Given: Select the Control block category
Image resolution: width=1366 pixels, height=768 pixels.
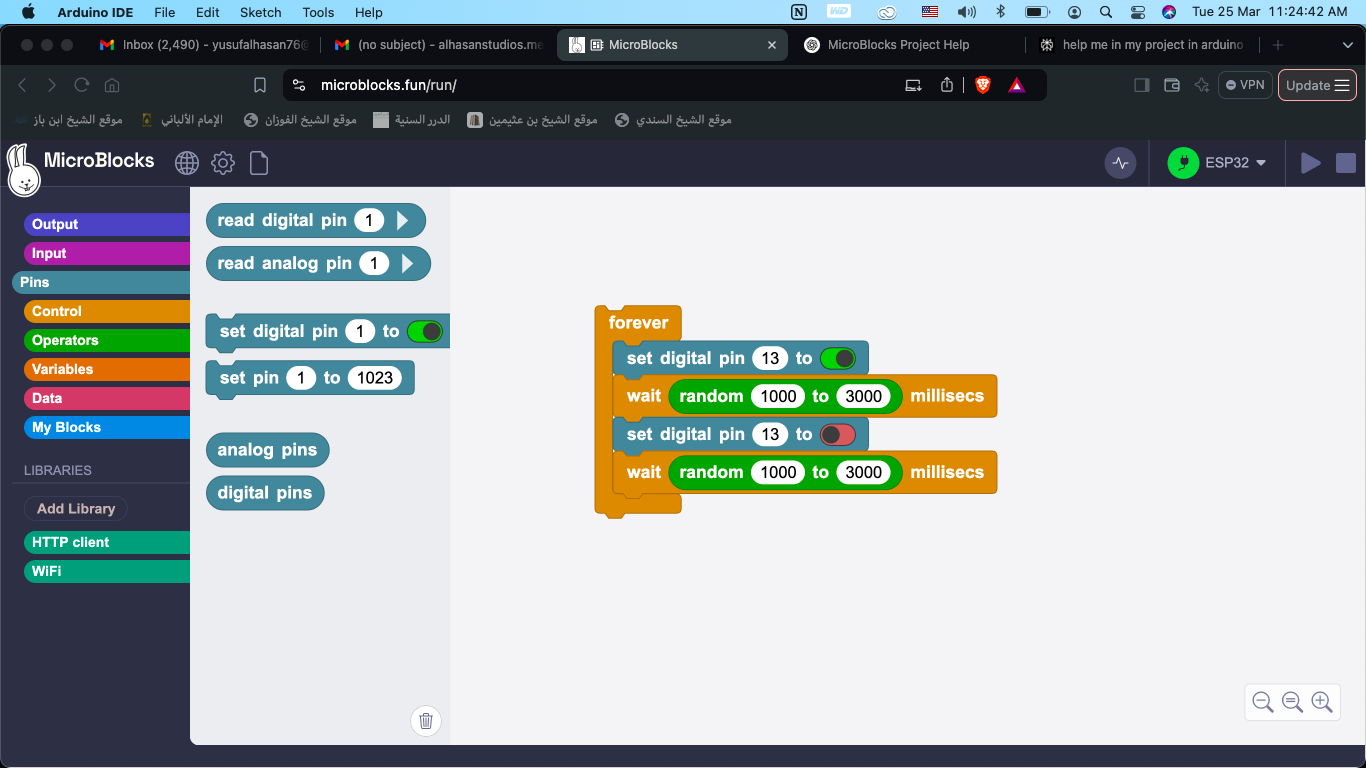Looking at the screenshot, I should (x=107, y=311).
